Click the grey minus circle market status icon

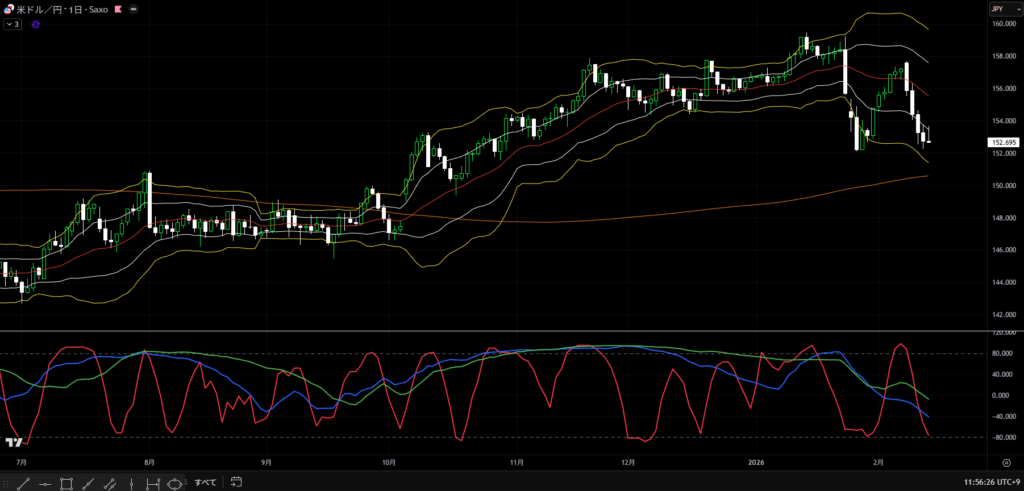[135, 9]
